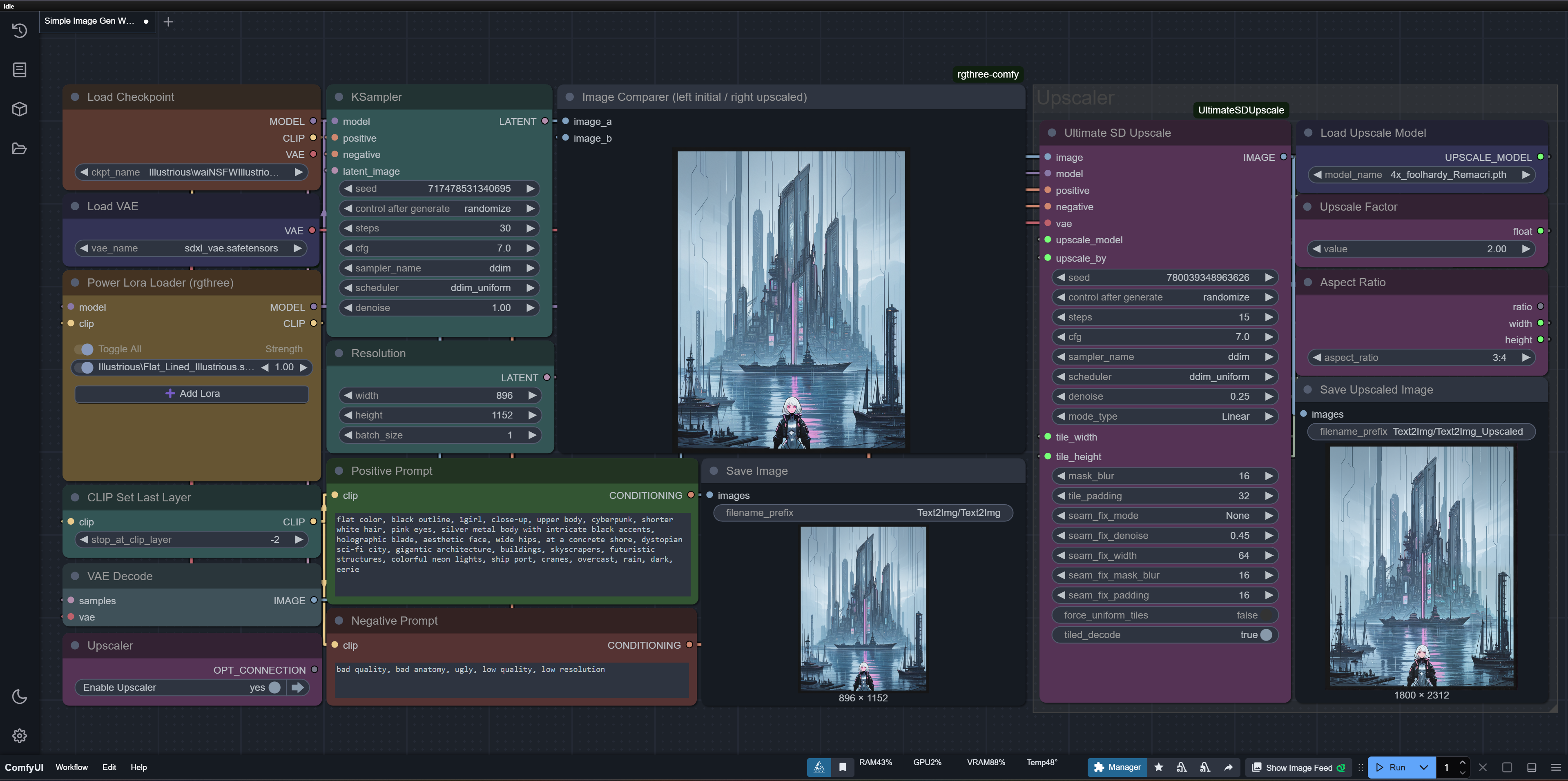
Task: Click the star icon beside Manager
Action: coord(1158,767)
